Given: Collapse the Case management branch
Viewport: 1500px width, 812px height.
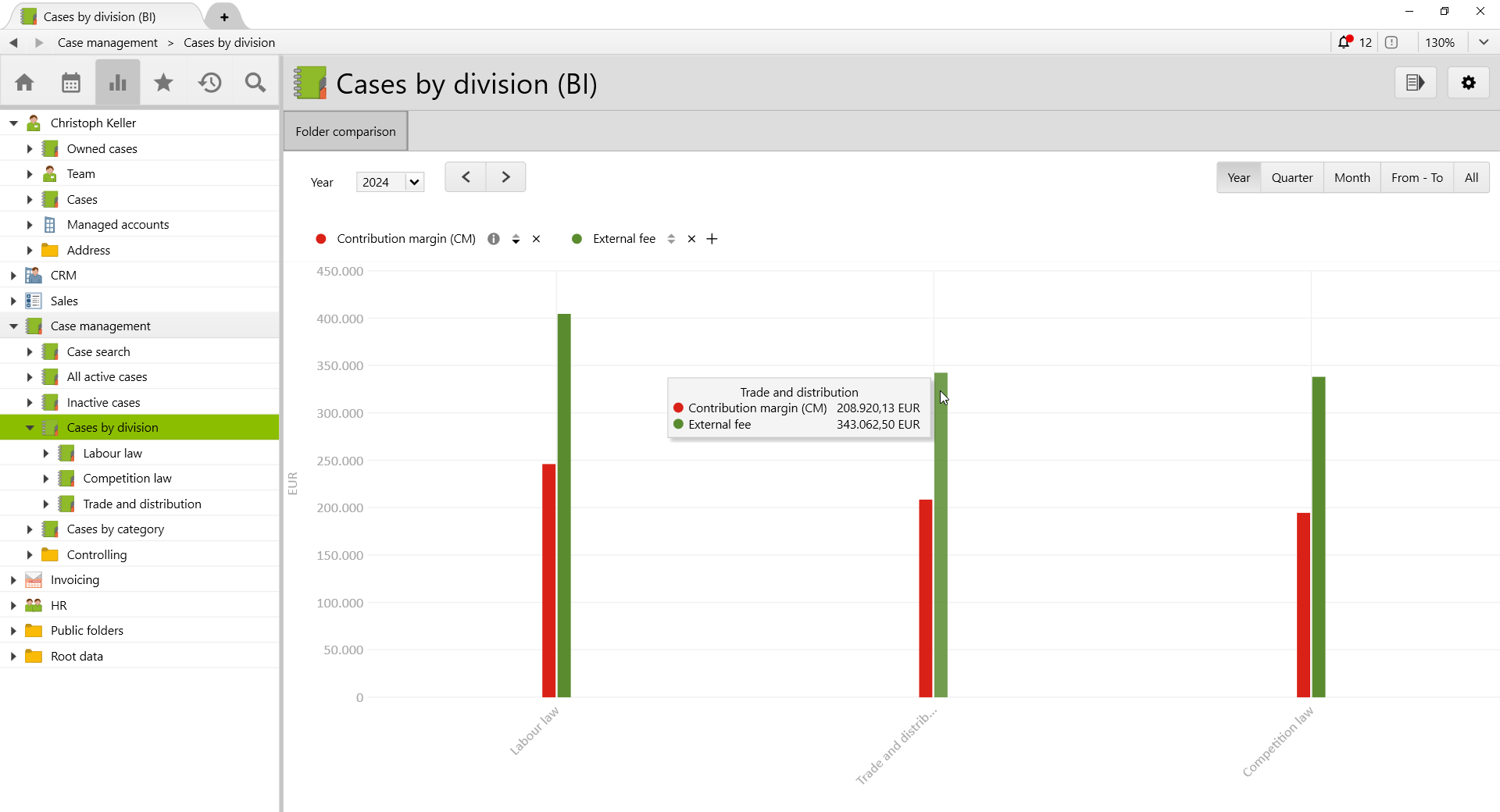Looking at the screenshot, I should (x=13, y=326).
